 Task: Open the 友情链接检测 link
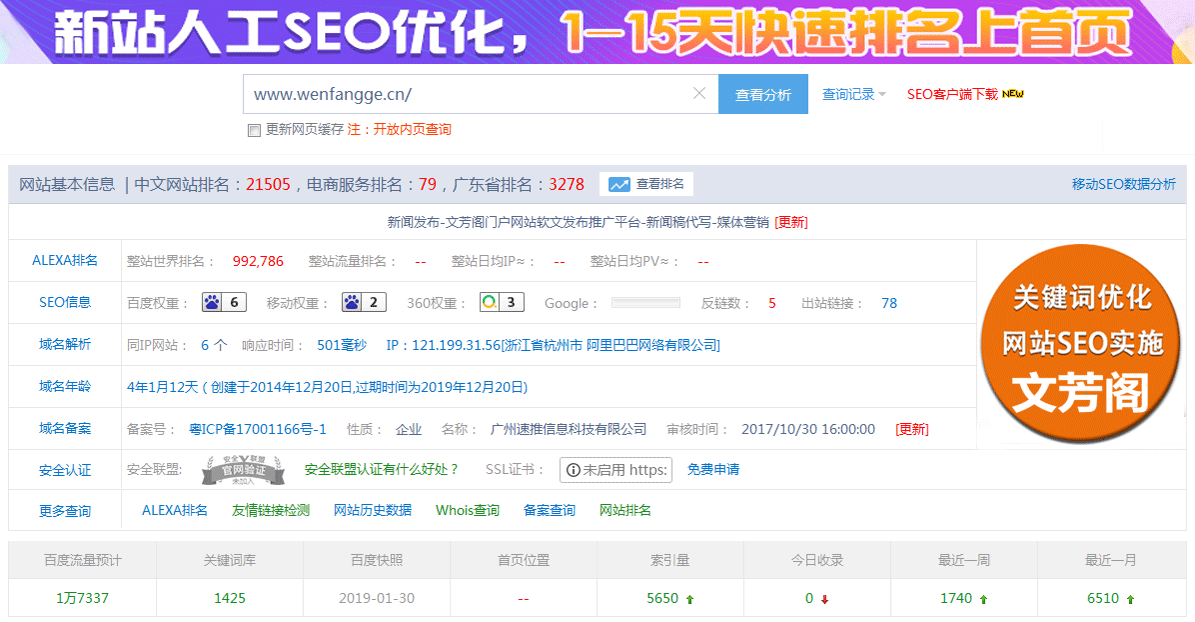tap(271, 511)
